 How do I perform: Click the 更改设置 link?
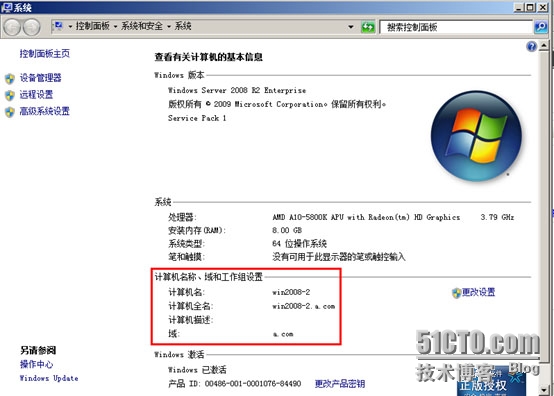478,292
